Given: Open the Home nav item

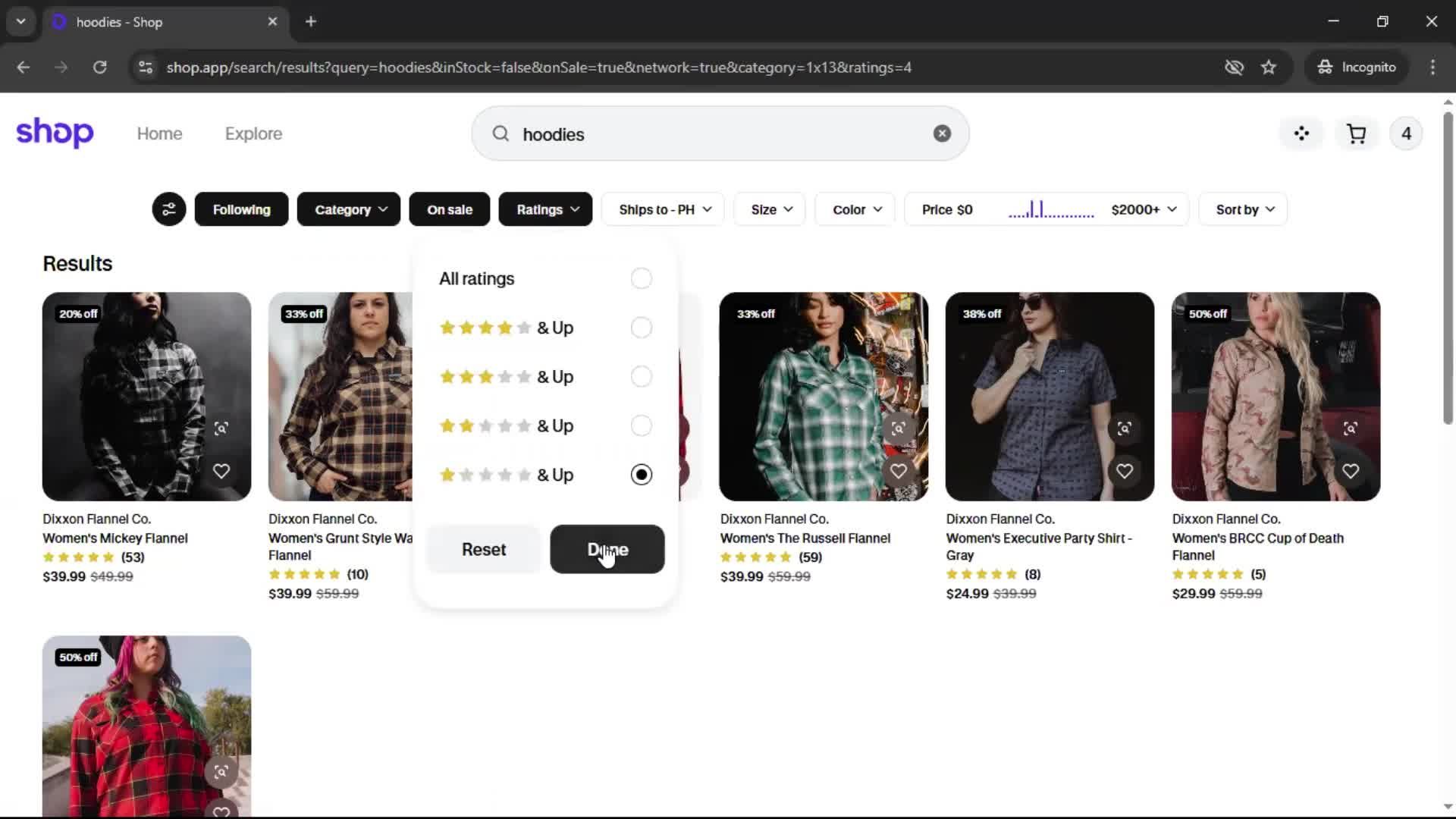Looking at the screenshot, I should pyautogui.click(x=159, y=133).
